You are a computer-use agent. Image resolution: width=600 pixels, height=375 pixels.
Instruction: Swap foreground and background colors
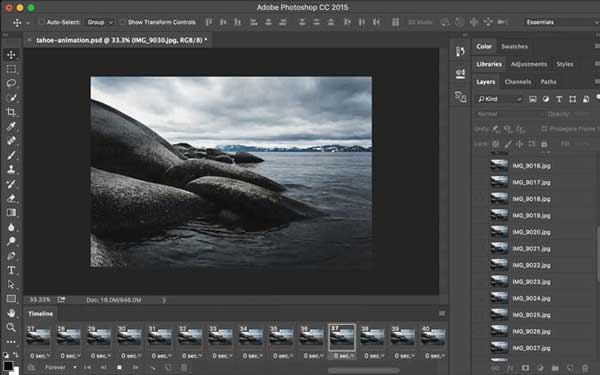[x=16, y=355]
